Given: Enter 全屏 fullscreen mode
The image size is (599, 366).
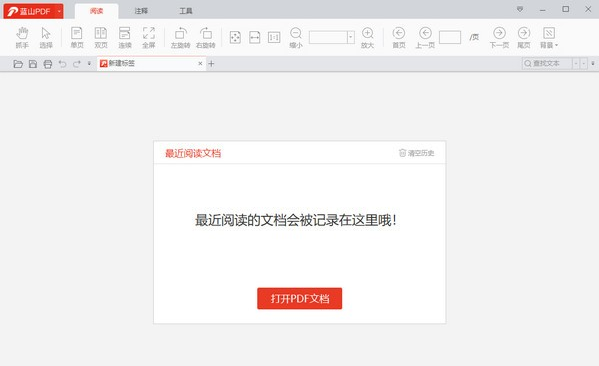Looking at the screenshot, I should pyautogui.click(x=149, y=37).
